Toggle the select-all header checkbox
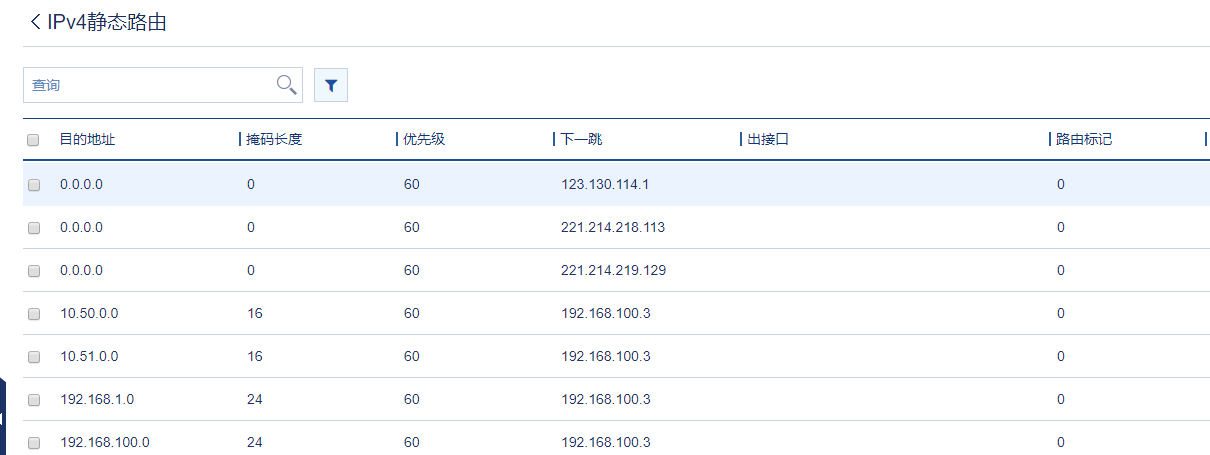This screenshot has height=455, width=1210. click(33, 140)
